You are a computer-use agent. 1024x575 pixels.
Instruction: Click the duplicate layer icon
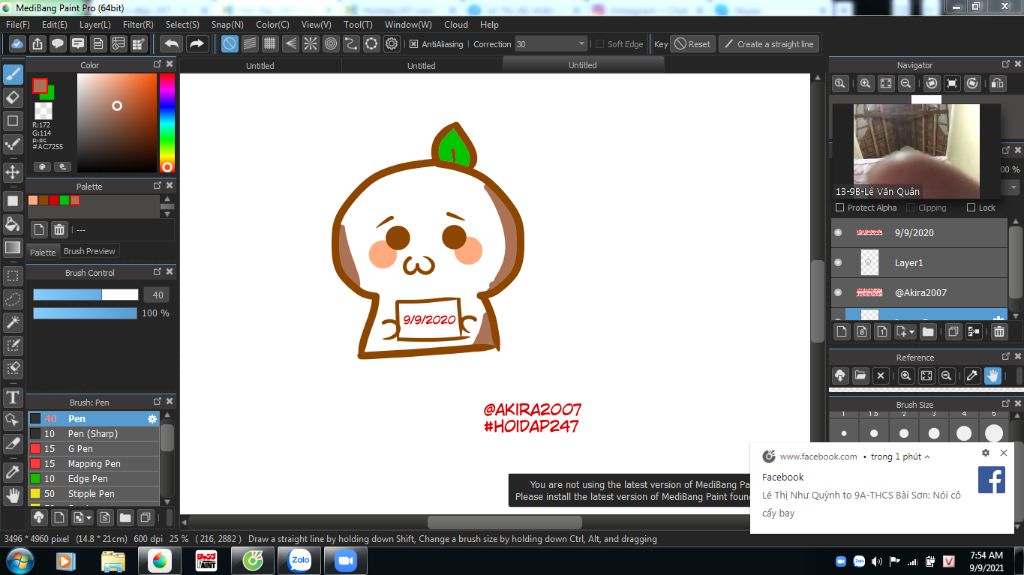click(x=953, y=332)
